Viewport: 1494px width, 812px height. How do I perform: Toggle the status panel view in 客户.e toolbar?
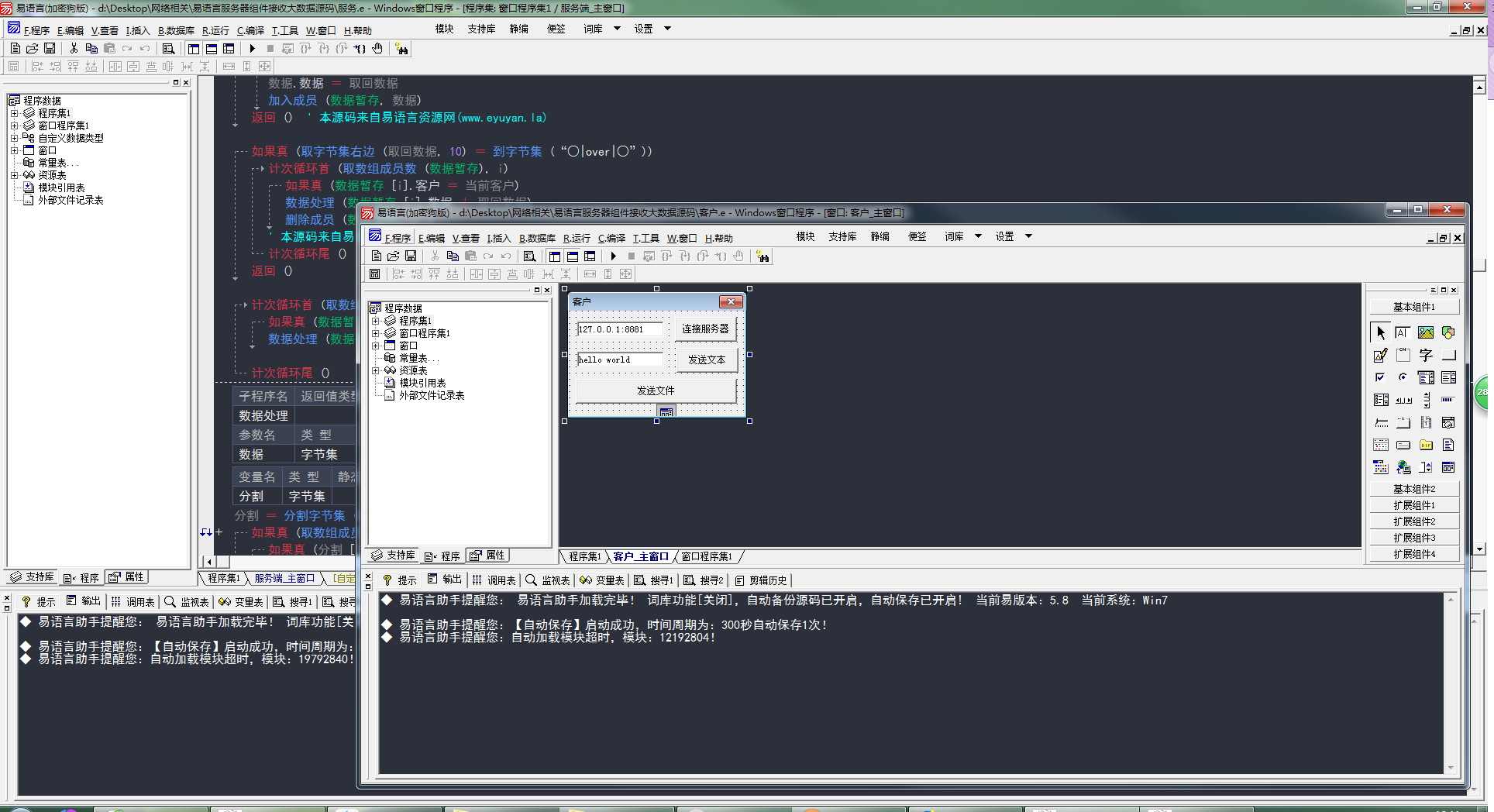[573, 256]
